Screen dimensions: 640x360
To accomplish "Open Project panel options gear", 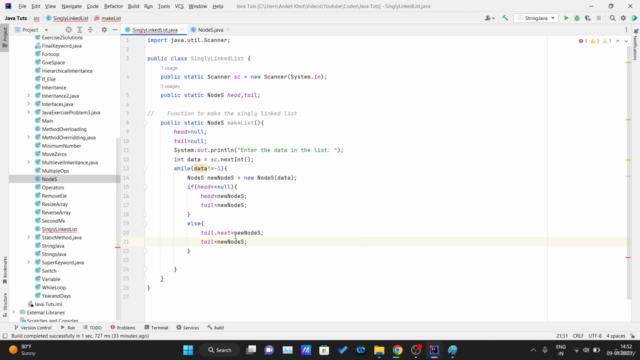I will pos(104,30).
